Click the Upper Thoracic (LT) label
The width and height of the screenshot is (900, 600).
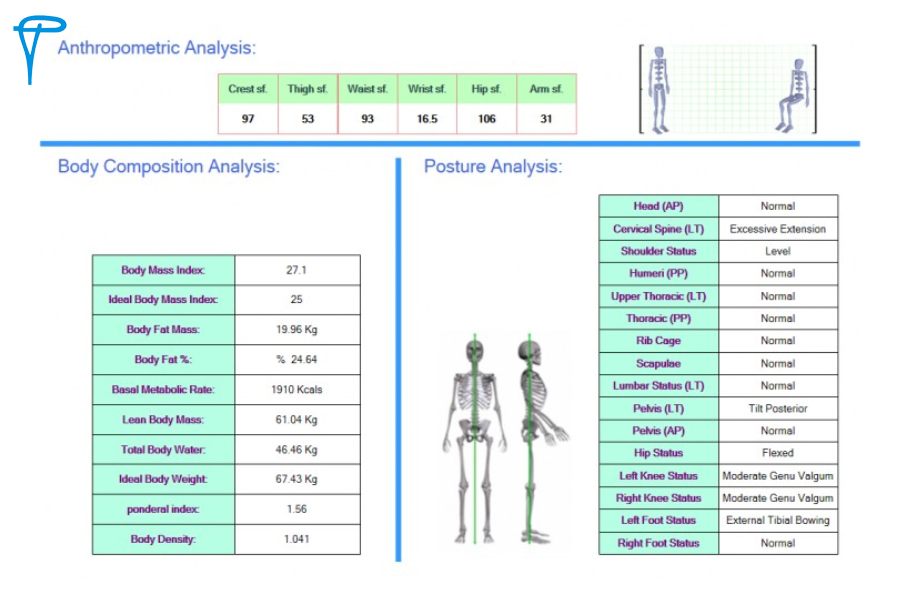pos(658,296)
